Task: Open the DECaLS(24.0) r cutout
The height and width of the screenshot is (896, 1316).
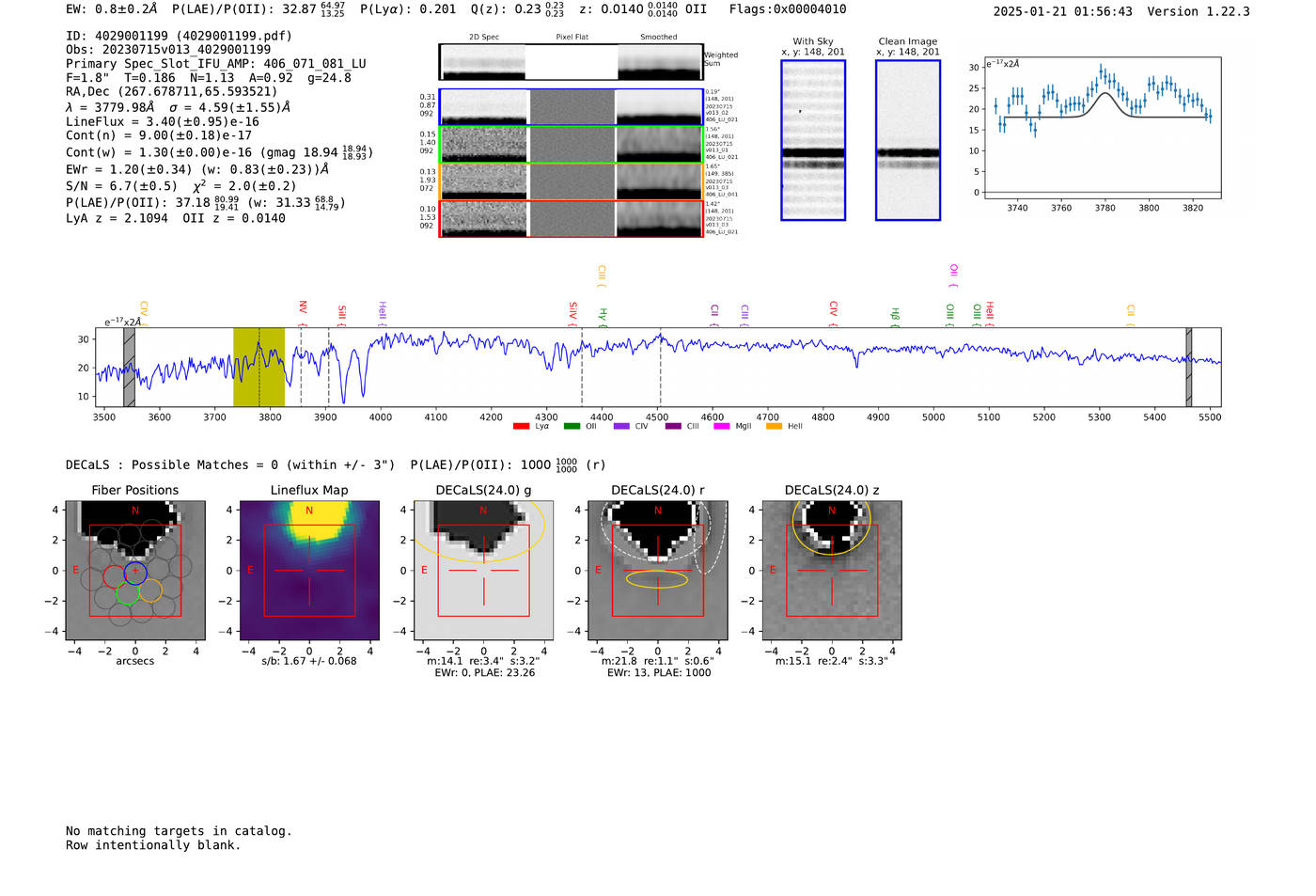Action: pos(658,571)
